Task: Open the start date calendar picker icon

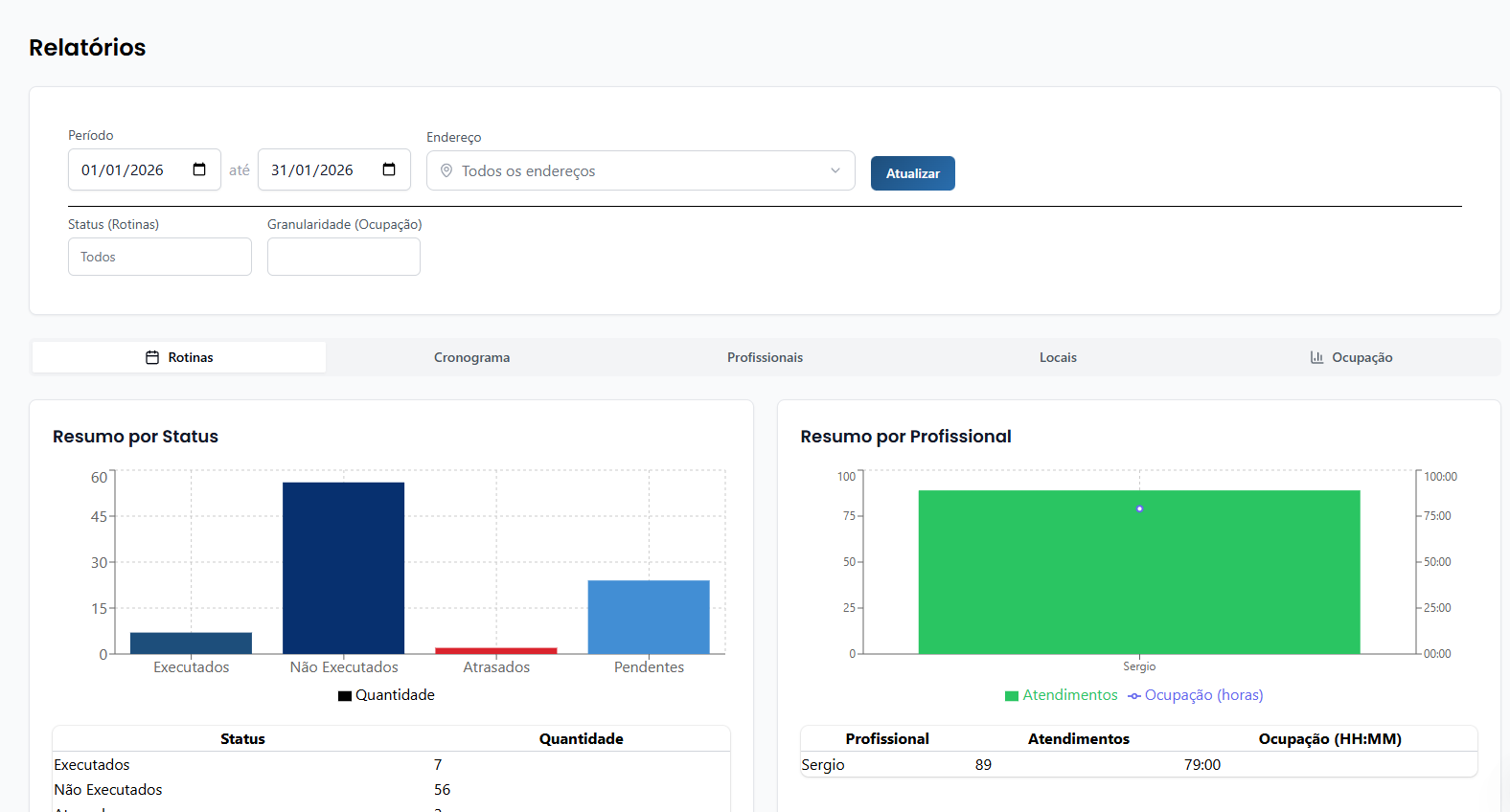Action: click(199, 169)
